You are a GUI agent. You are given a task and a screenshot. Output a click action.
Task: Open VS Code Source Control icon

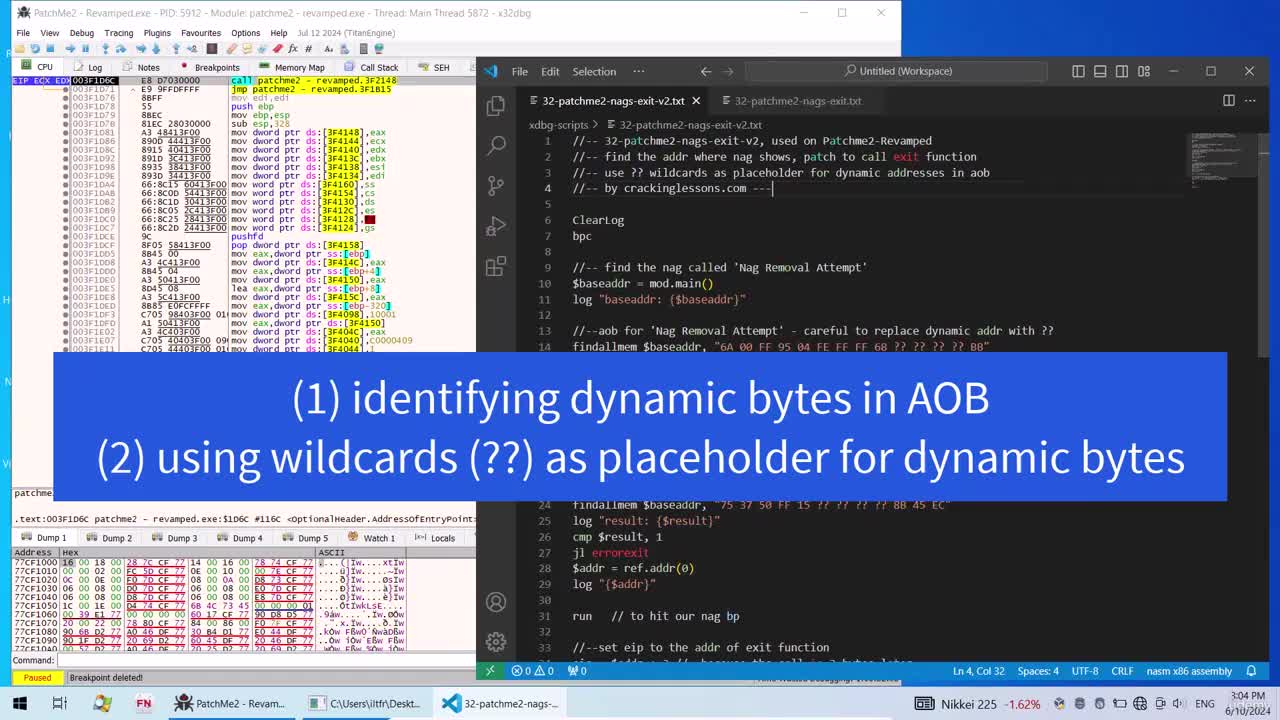(x=496, y=186)
